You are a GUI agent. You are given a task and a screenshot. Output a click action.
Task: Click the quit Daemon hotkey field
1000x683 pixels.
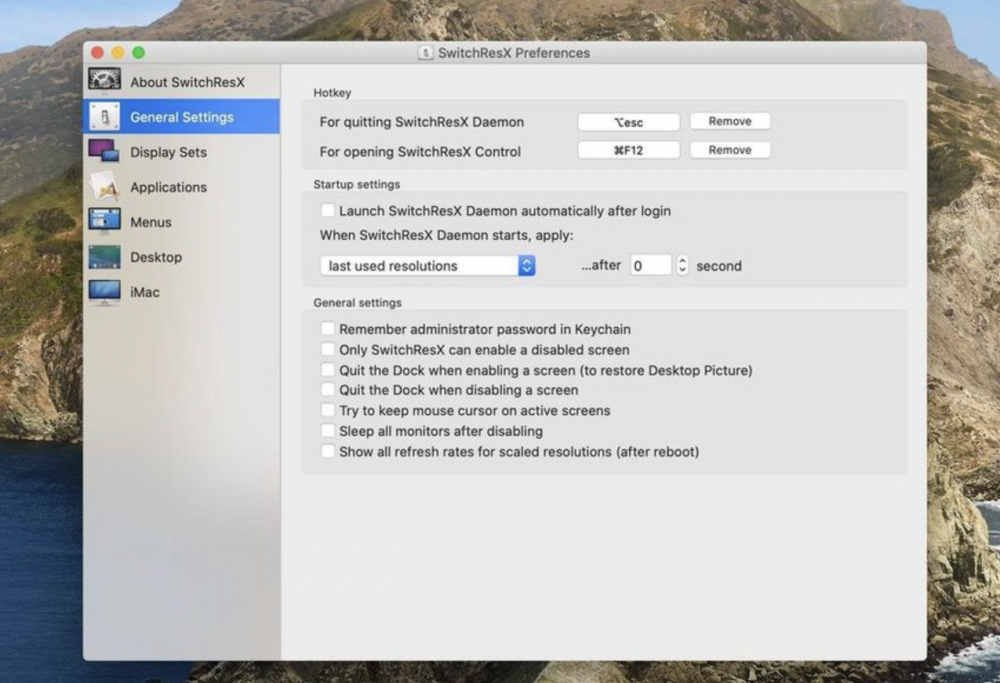coord(628,122)
